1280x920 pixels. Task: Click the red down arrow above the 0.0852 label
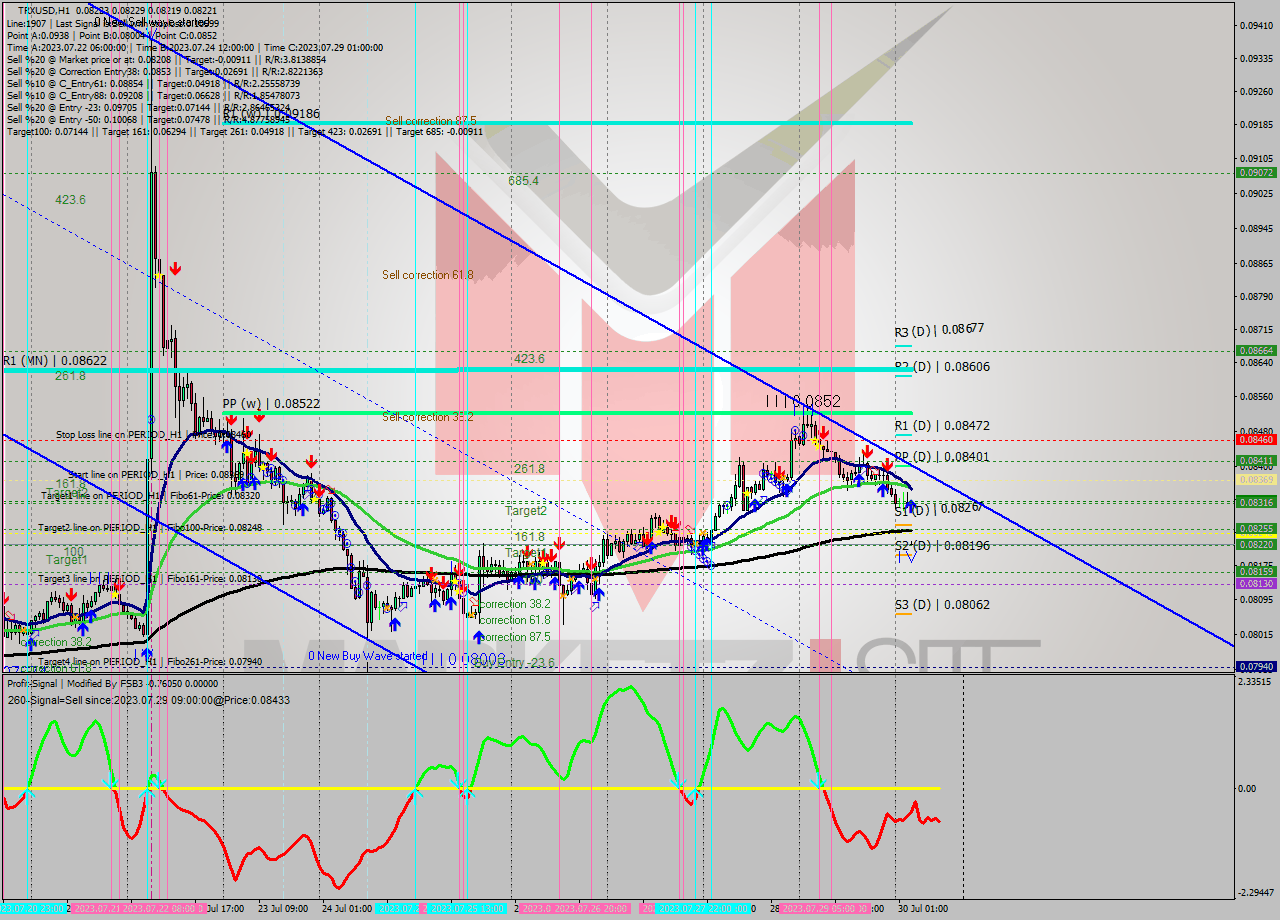(x=824, y=433)
